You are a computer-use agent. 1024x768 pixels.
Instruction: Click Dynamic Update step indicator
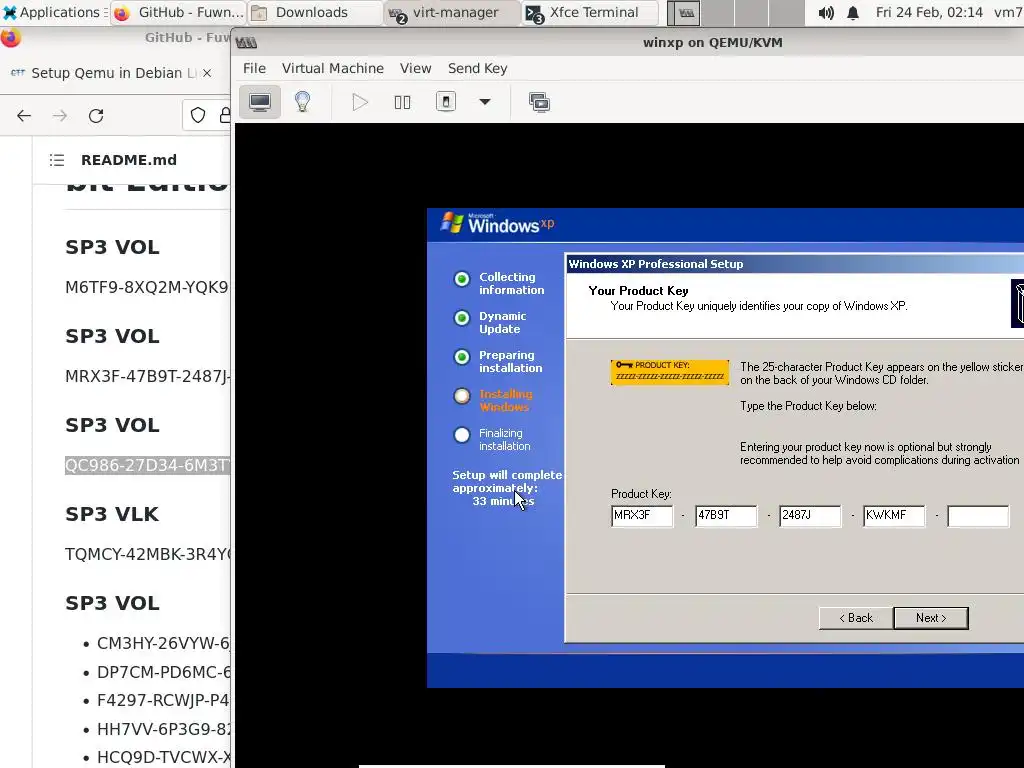462,318
